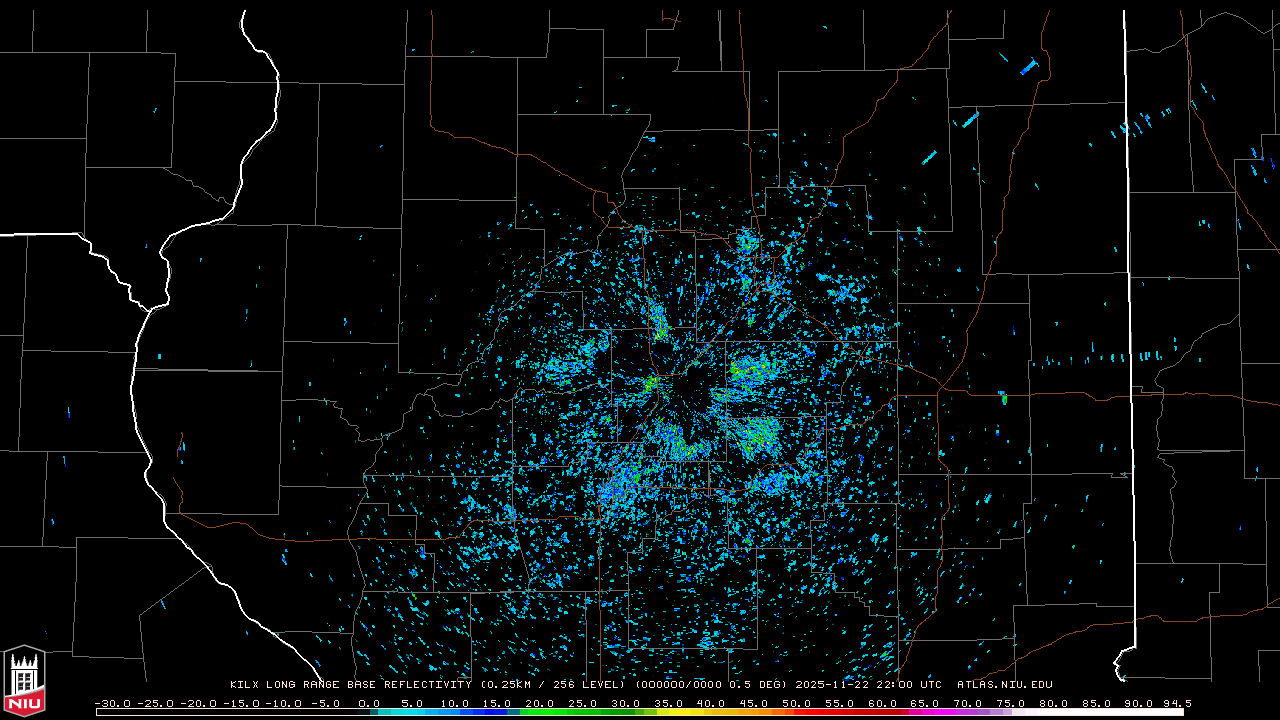Click the 20.0 scale label
This screenshot has height=720, width=1280.
click(540, 704)
